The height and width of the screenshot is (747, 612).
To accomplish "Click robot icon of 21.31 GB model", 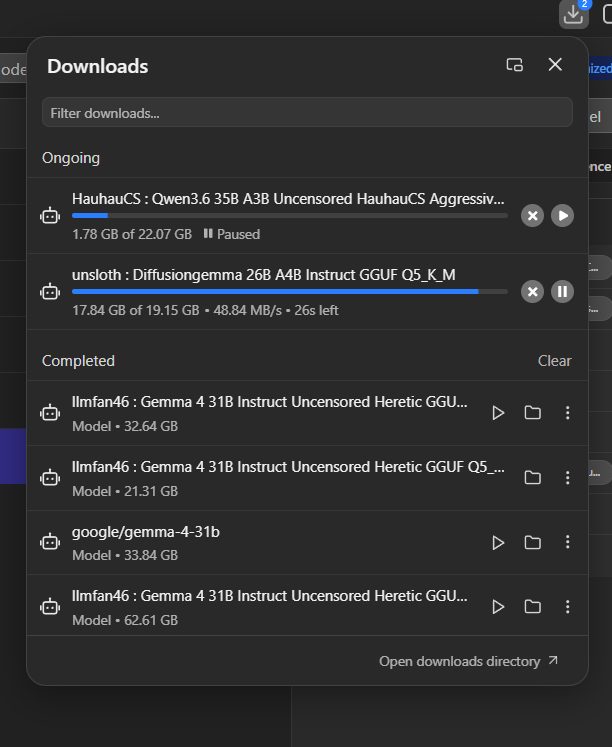I will coord(50,477).
